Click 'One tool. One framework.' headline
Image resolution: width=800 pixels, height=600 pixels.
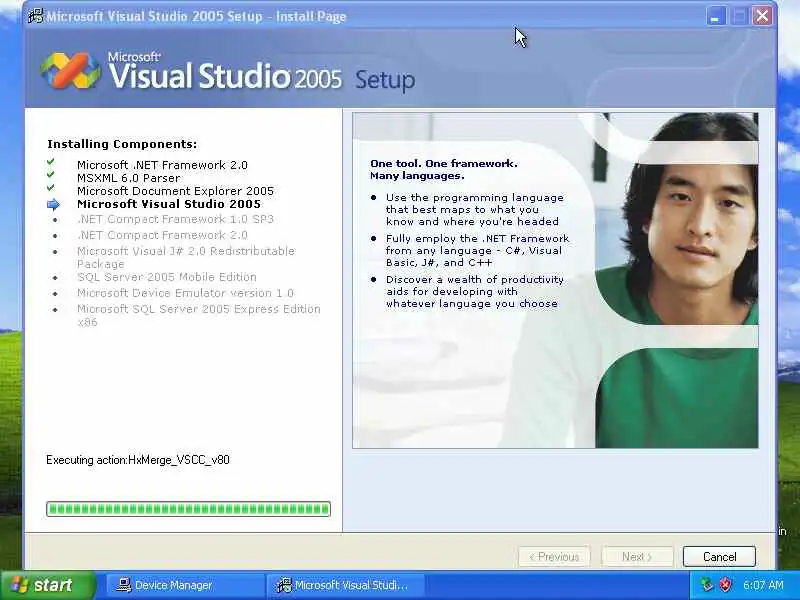coord(444,163)
